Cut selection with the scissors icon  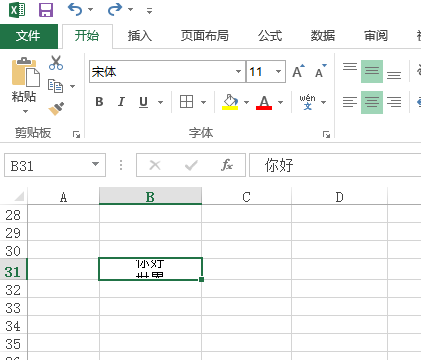pos(56,63)
